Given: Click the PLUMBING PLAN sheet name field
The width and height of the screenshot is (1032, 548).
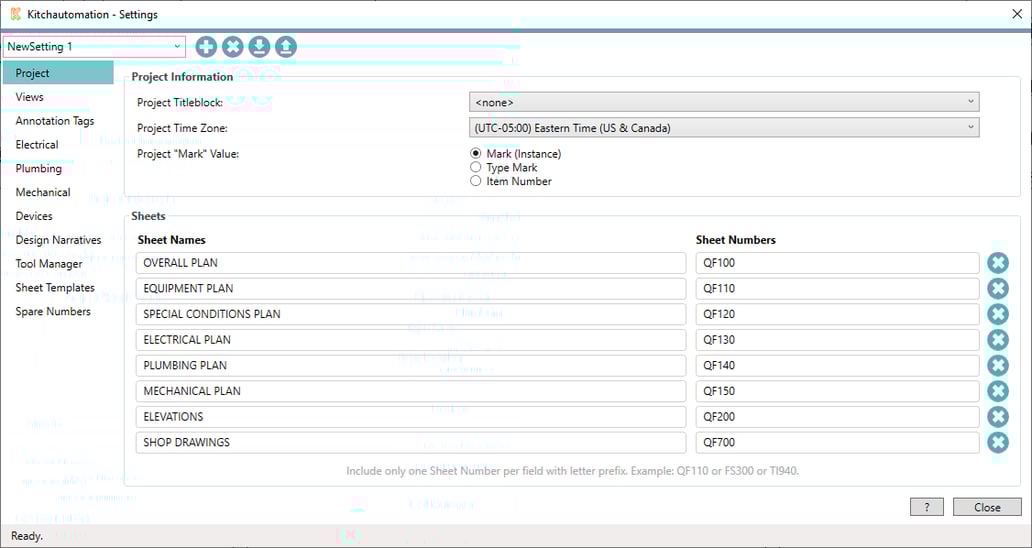Looking at the screenshot, I should coord(410,366).
